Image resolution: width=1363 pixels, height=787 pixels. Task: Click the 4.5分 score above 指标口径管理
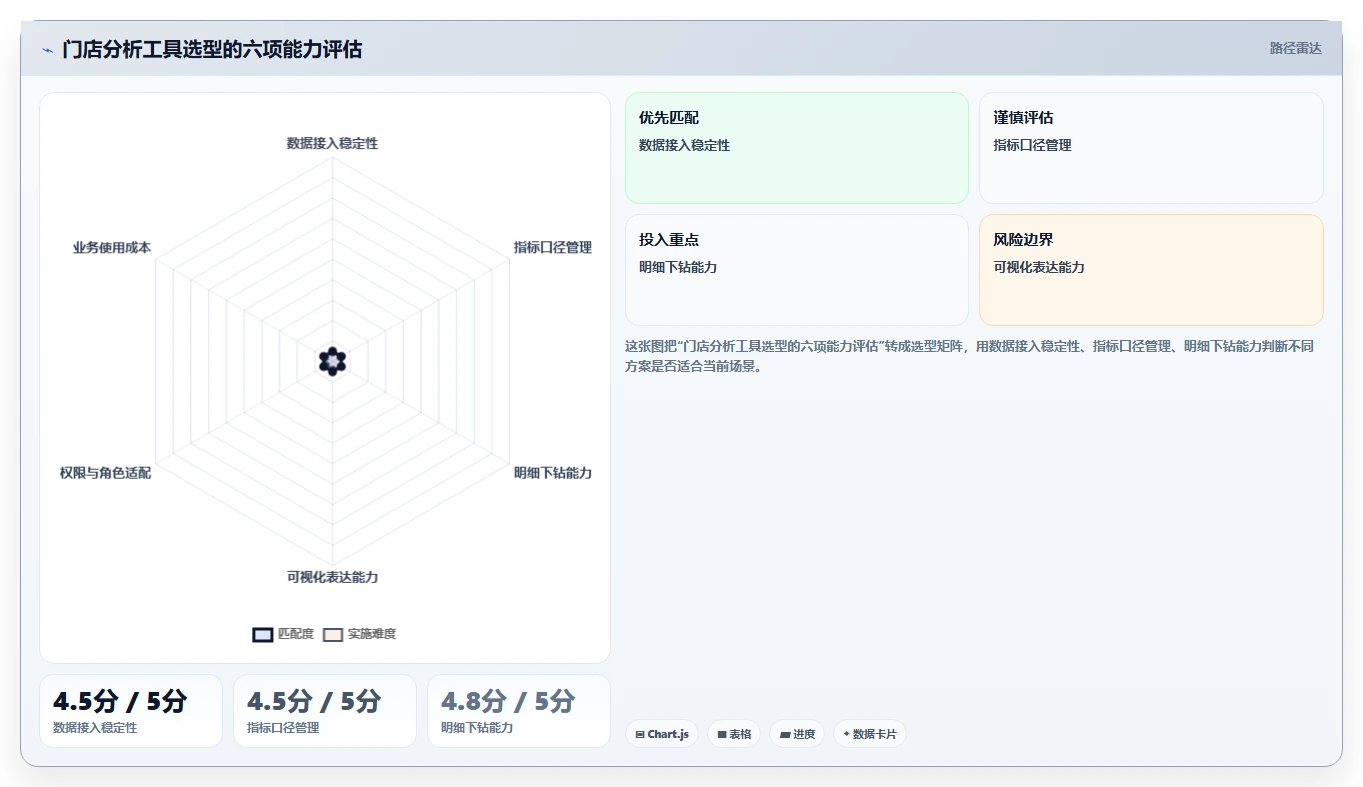(x=314, y=701)
